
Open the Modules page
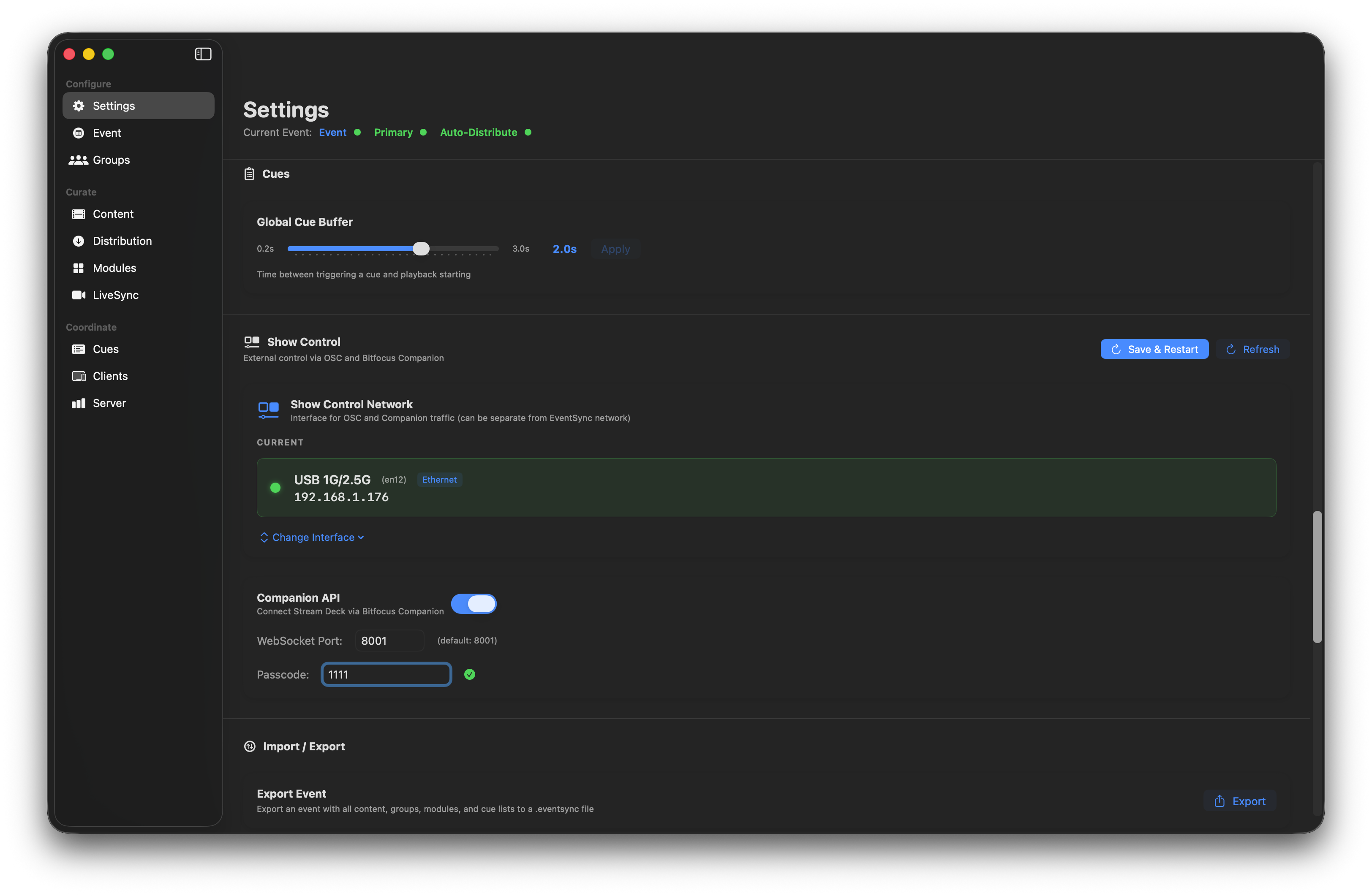click(x=139, y=269)
